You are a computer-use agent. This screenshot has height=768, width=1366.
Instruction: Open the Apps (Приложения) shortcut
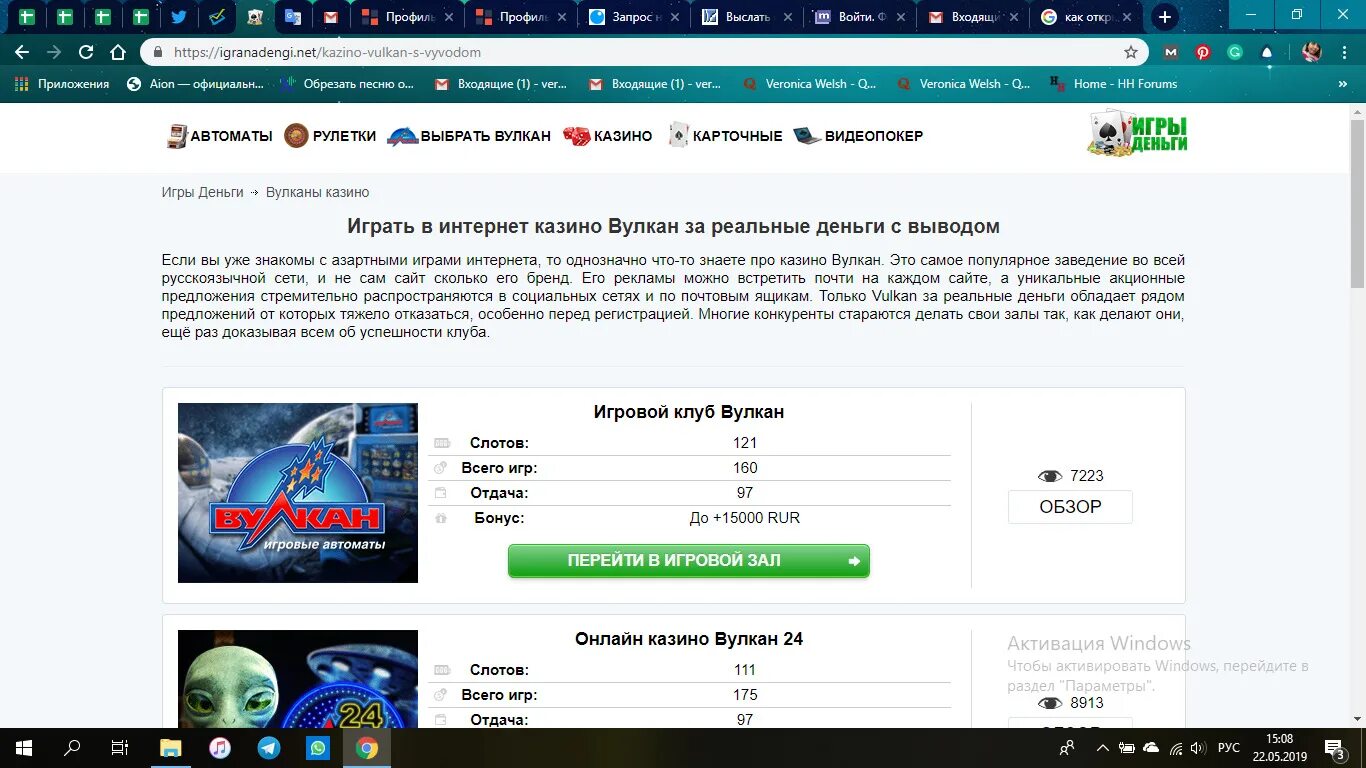click(x=62, y=84)
